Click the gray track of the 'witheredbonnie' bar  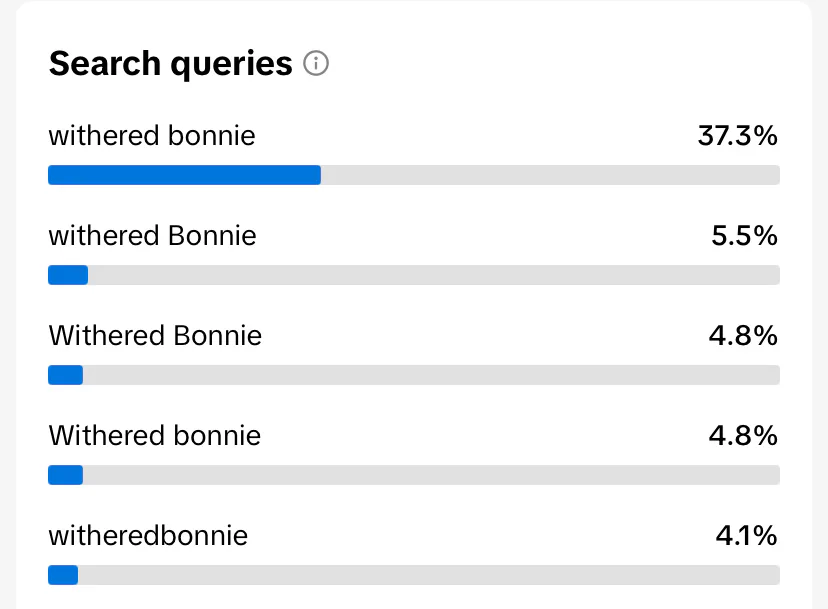[430, 575]
